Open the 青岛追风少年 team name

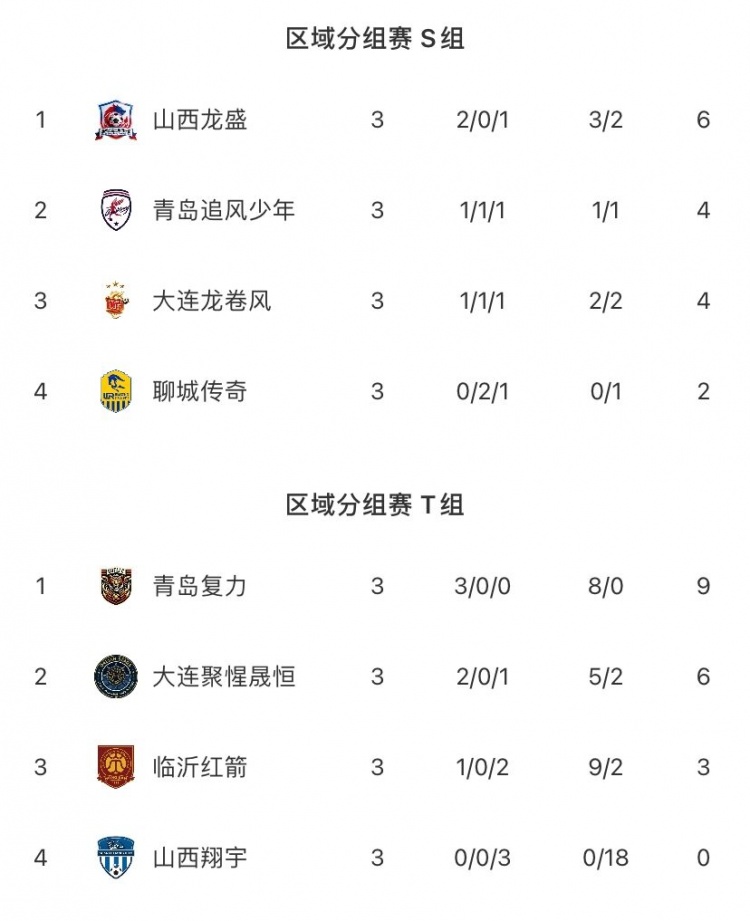[x=224, y=211]
